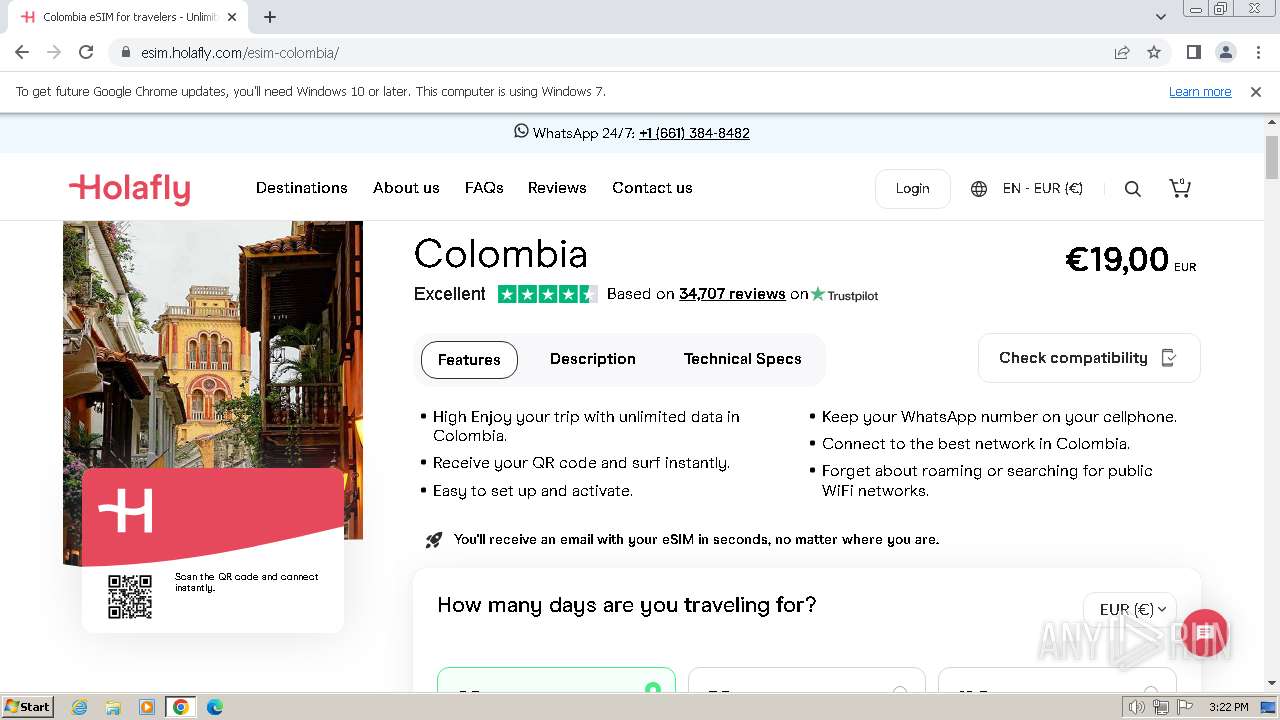The image size is (1280, 720).
Task: Click the Action Center flag icon
Action: click(1185, 707)
